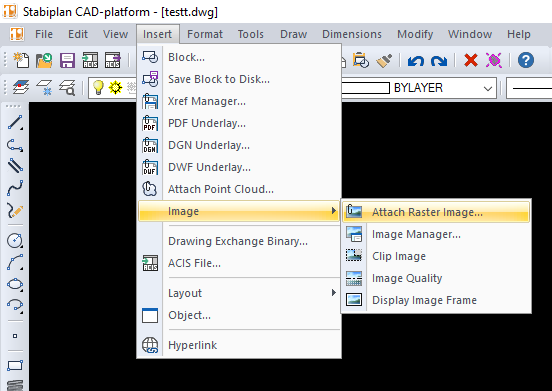552x391 pixels.
Task: Click the blue Undo arrow
Action: tap(416, 61)
